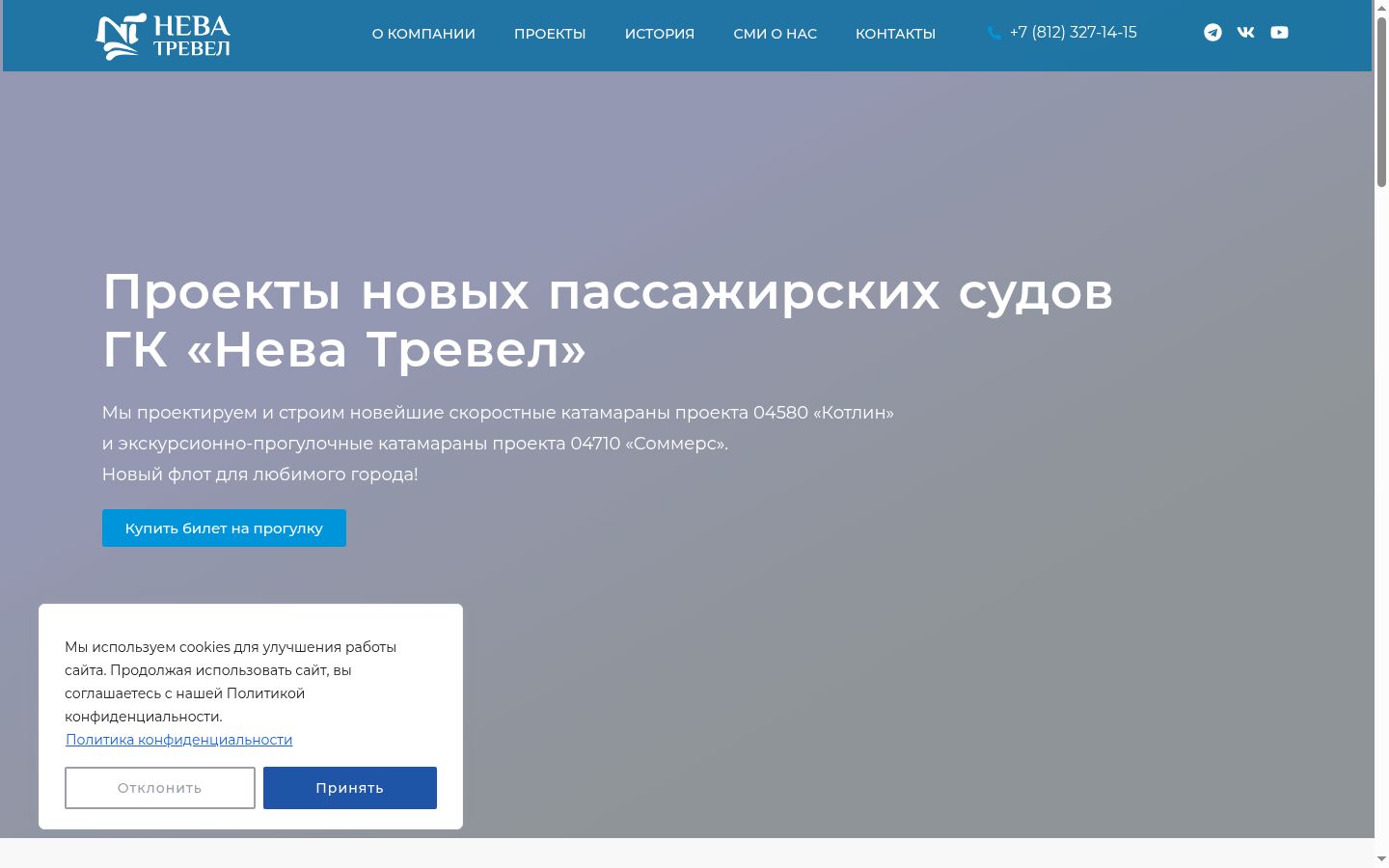Open the О КОМПАНИИ menu item
Viewport: 1389px width, 868px height.
[x=423, y=34]
